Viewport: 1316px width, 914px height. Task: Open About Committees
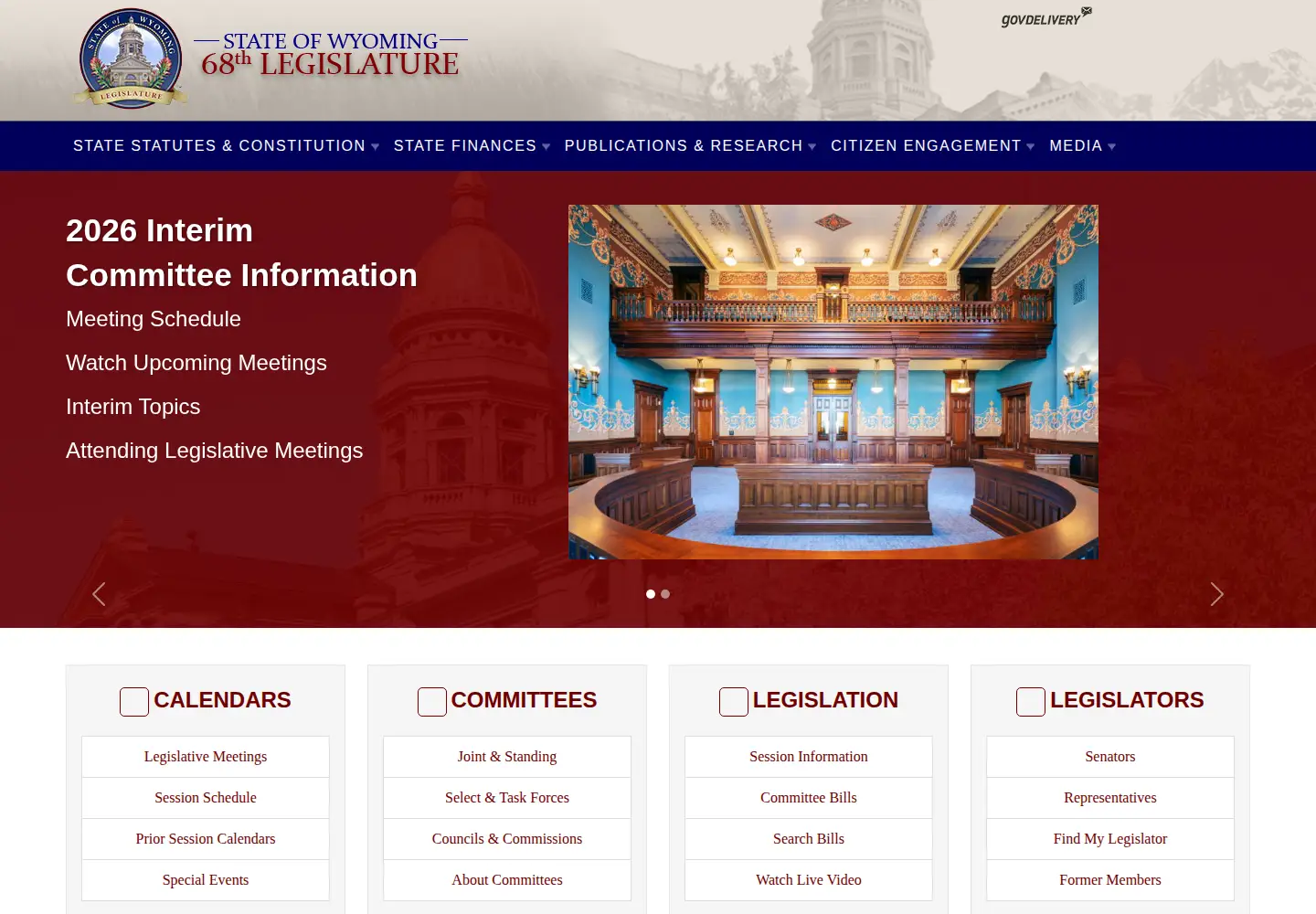(507, 880)
